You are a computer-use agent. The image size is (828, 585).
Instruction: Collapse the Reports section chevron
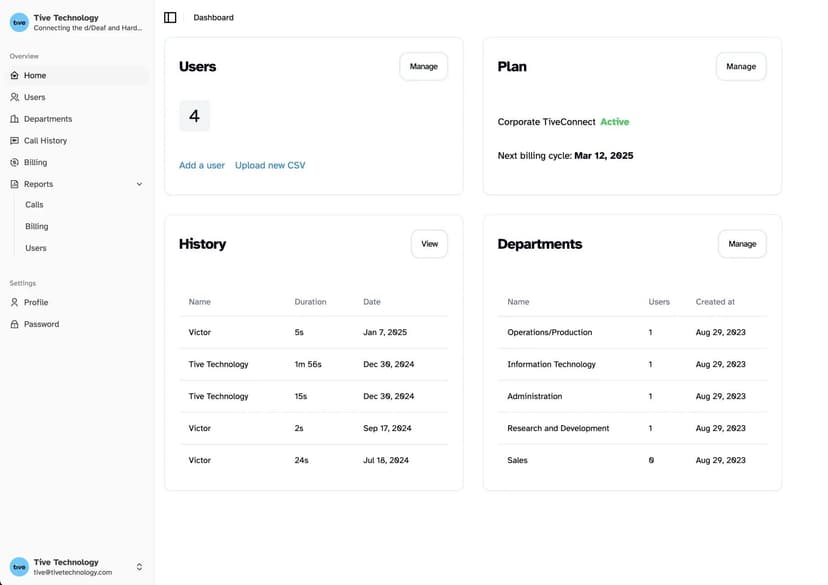point(139,184)
